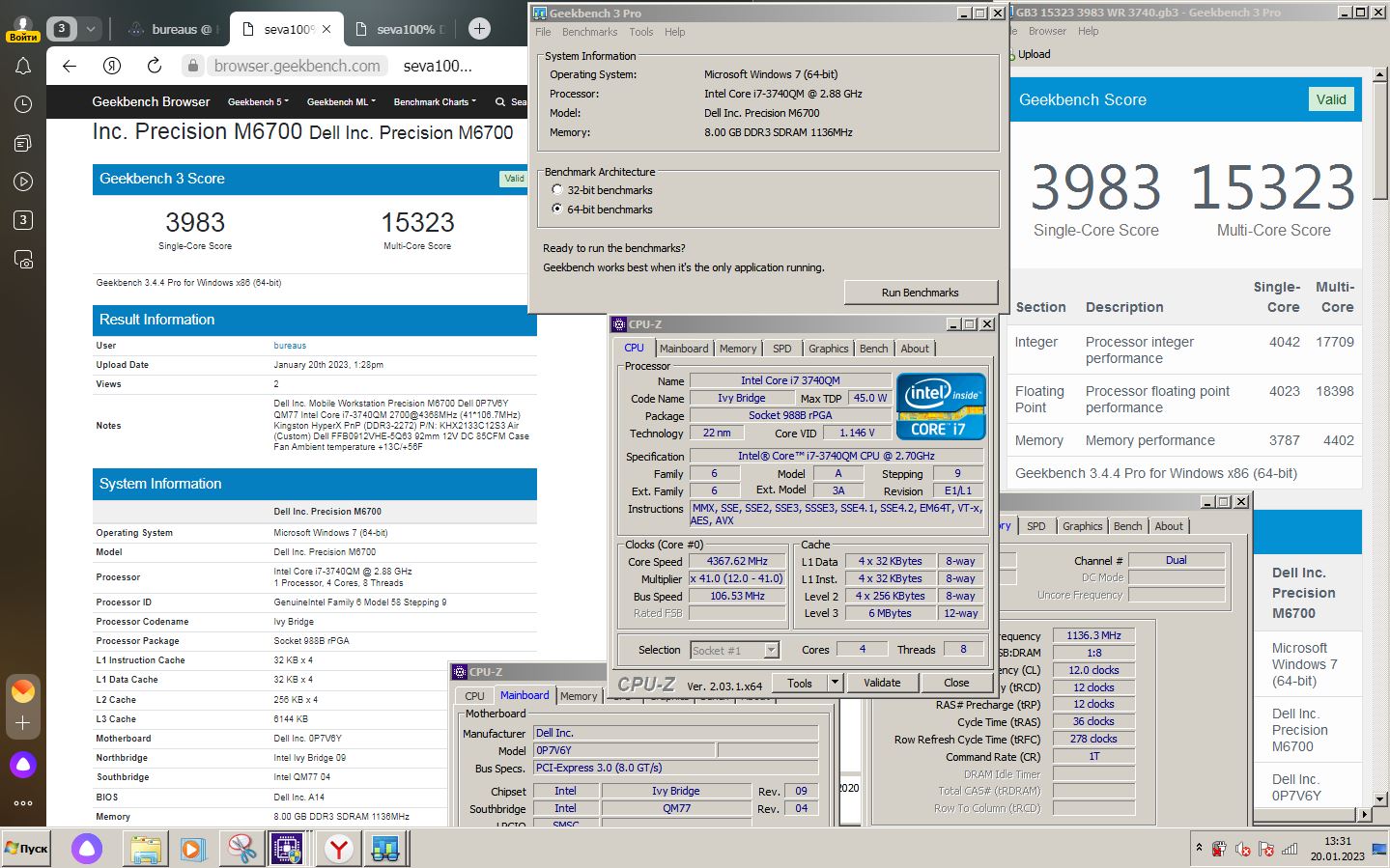
Task: Open Help menu in Geekbench 3 Pro dialog
Action: pyautogui.click(x=674, y=32)
